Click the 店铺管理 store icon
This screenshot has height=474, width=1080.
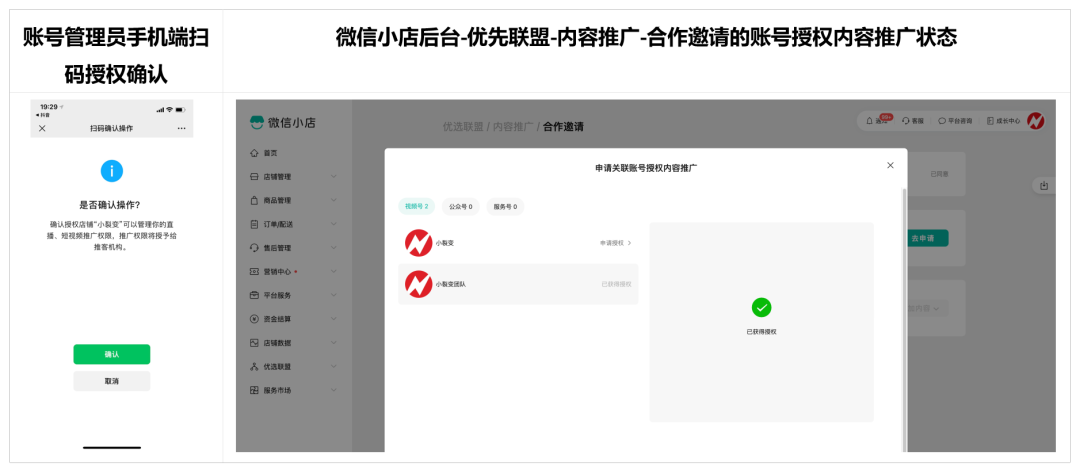point(254,177)
